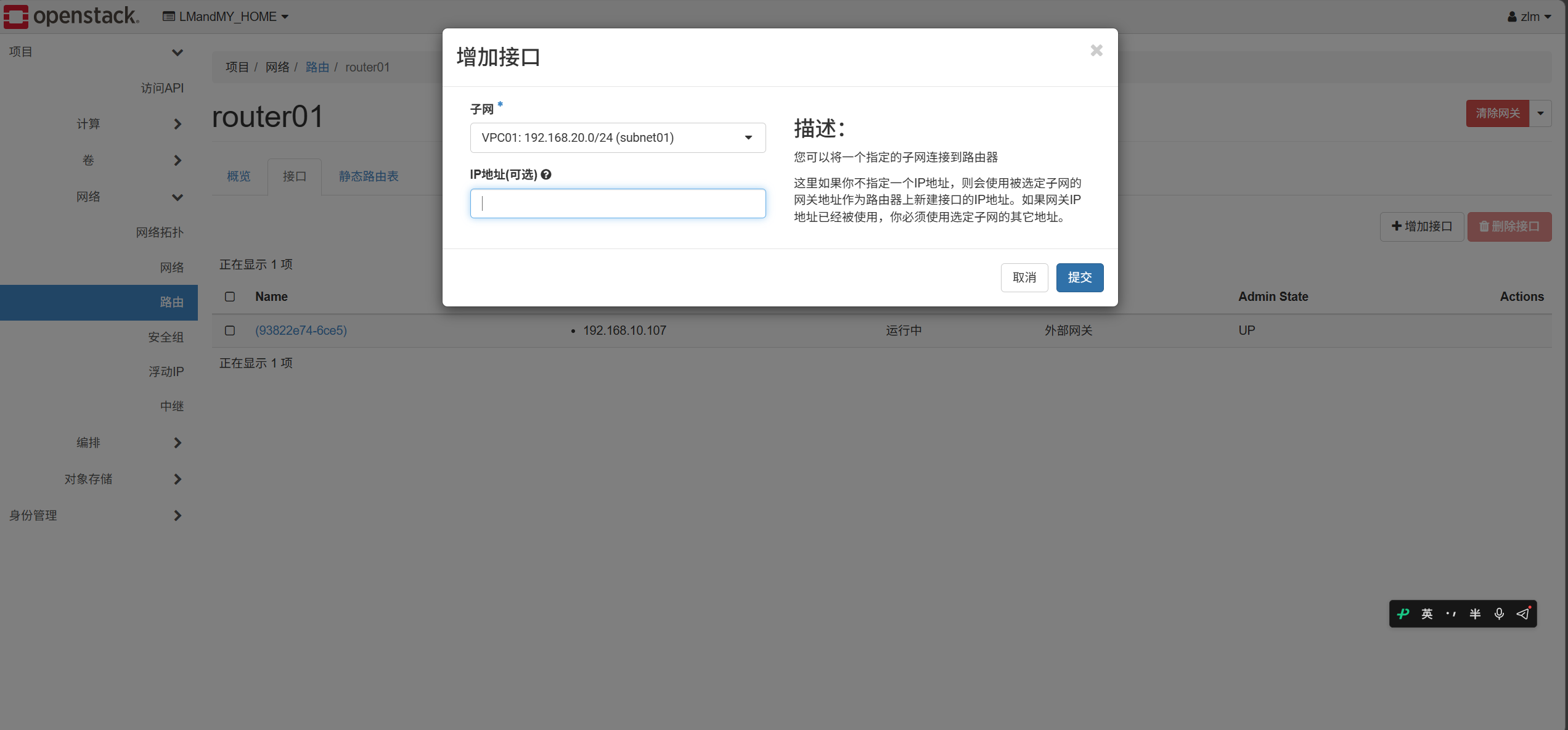
Task: Focus the IP地址 input field
Action: point(618,203)
